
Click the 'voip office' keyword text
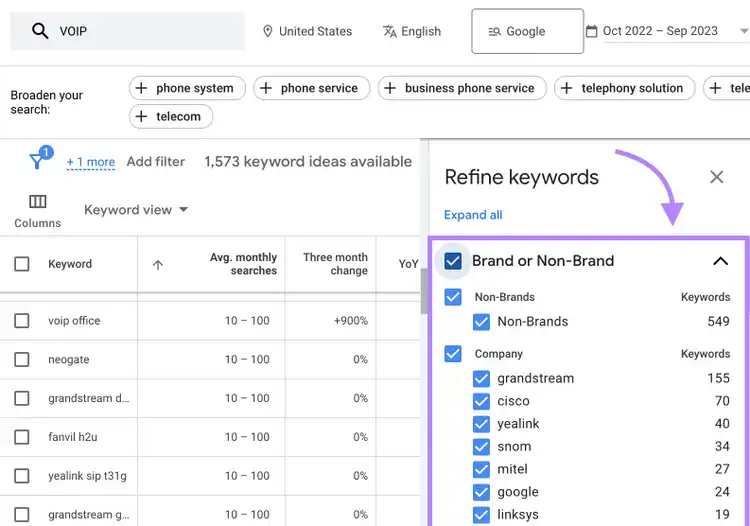tap(74, 320)
